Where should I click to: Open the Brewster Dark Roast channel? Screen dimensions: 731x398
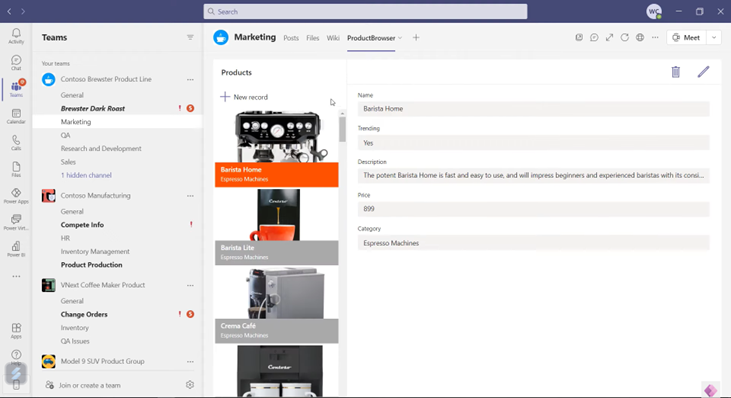(93, 109)
